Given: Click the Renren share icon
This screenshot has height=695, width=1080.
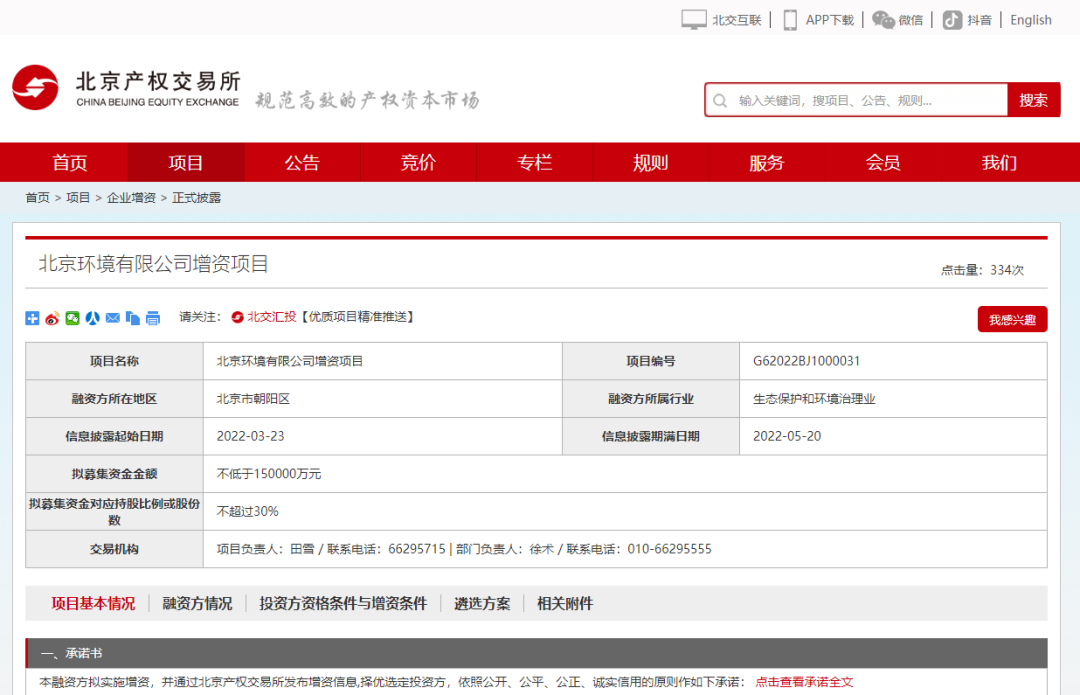Looking at the screenshot, I should [x=92, y=318].
